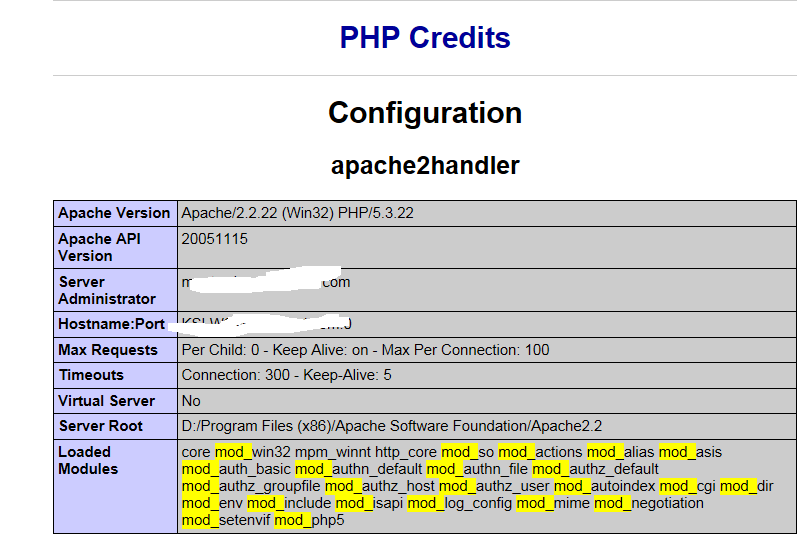
Task: Click the mod_asis module name
Action: click(690, 452)
